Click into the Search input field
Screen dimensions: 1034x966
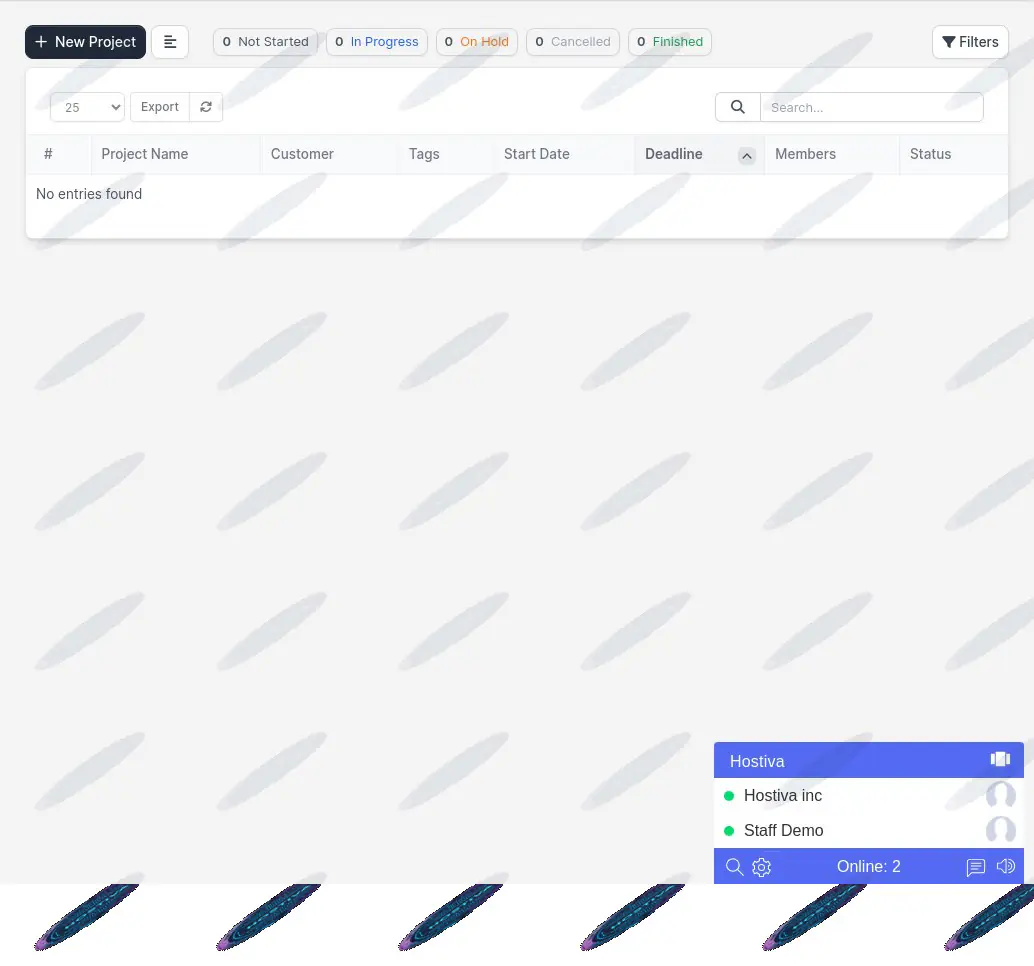(871, 107)
